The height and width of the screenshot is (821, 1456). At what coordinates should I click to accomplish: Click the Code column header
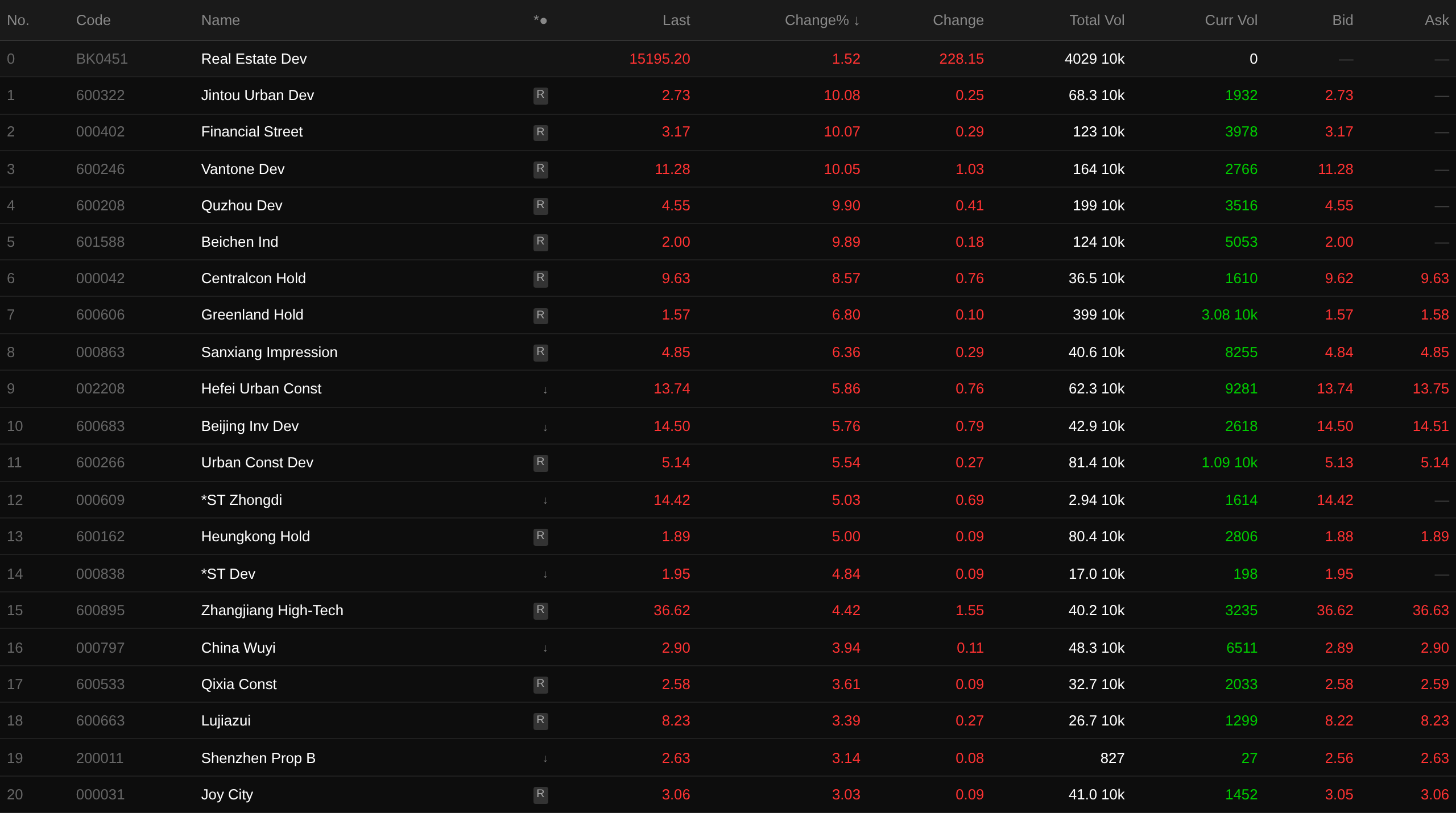(x=93, y=20)
